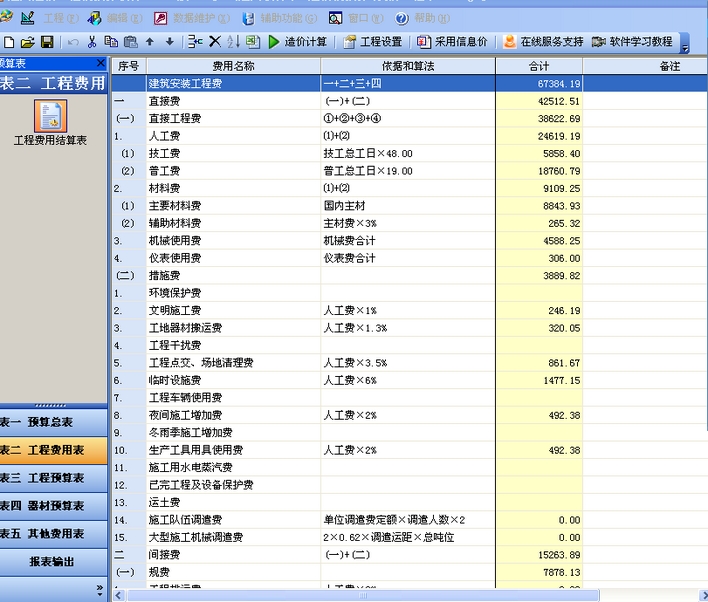
Task: Expand sidebar options chevron at bottom
Action: point(100,589)
